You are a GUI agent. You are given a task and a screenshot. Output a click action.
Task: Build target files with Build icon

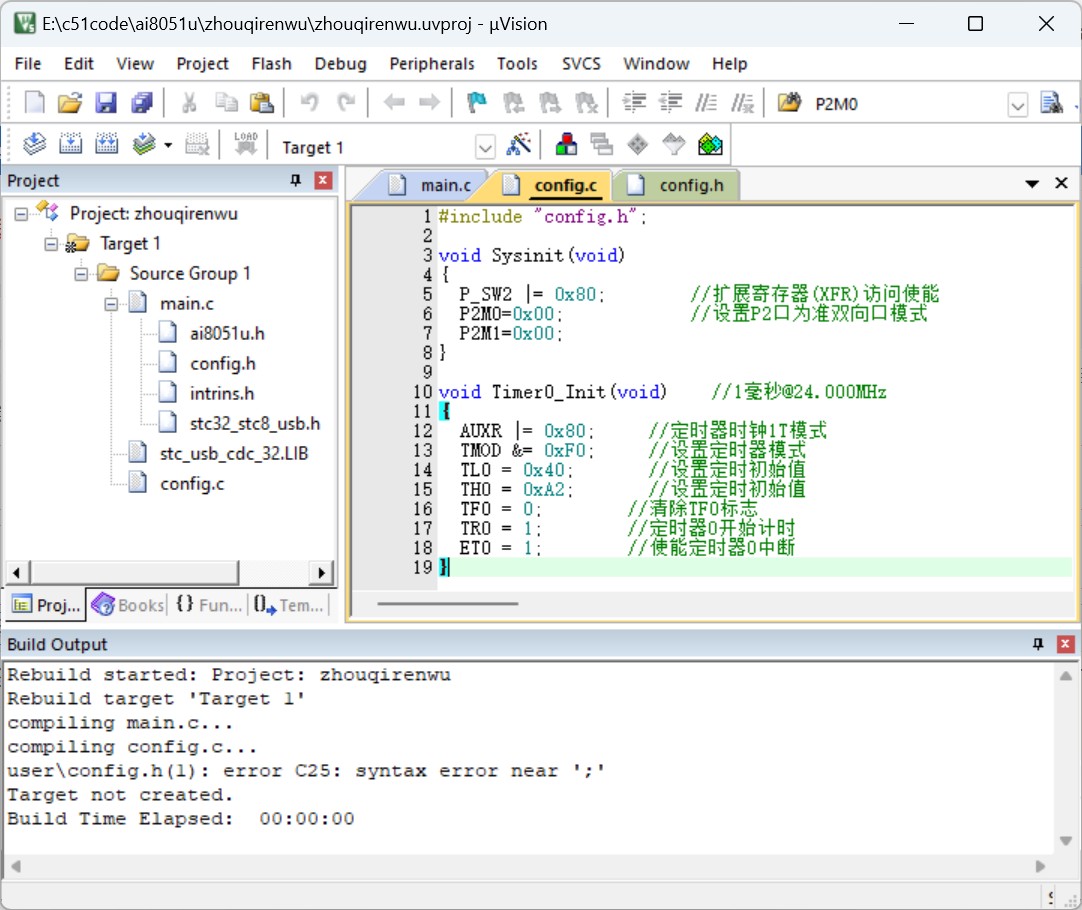tap(70, 144)
